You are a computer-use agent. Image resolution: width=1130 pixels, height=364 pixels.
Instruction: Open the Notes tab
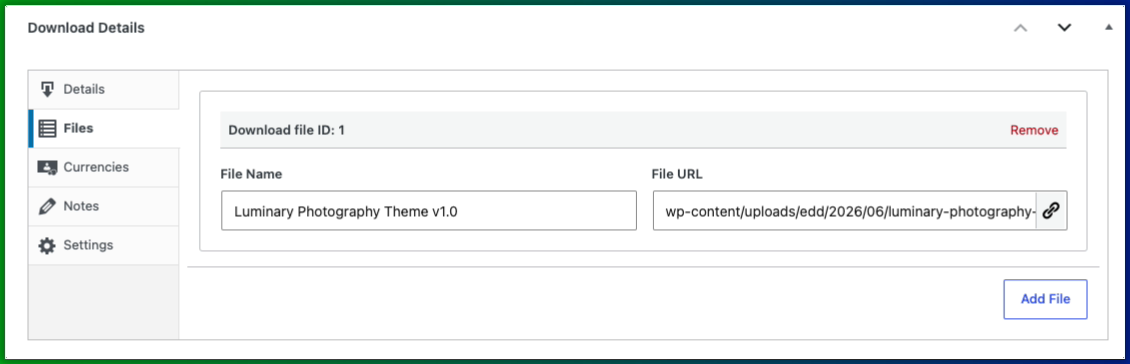(104, 206)
